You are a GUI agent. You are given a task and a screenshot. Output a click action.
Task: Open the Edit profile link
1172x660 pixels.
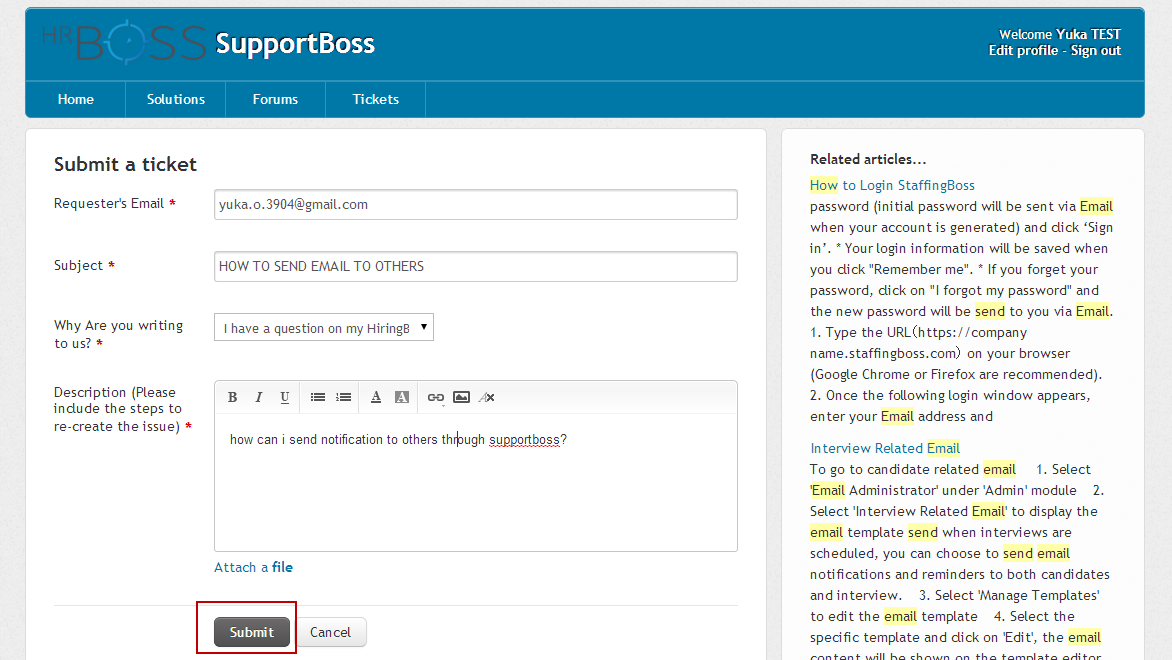point(1023,51)
